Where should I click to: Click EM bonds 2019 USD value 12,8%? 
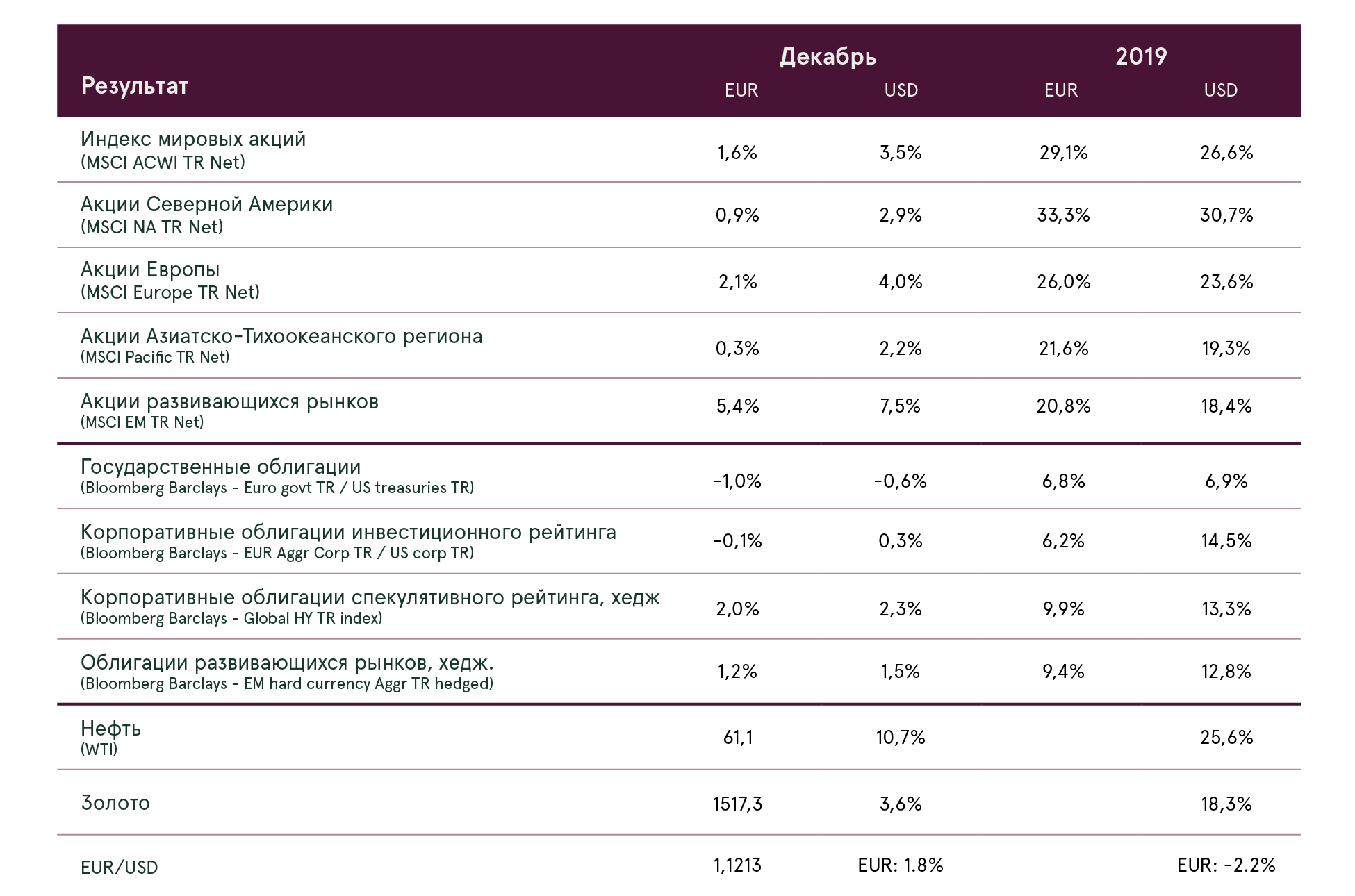click(1226, 672)
